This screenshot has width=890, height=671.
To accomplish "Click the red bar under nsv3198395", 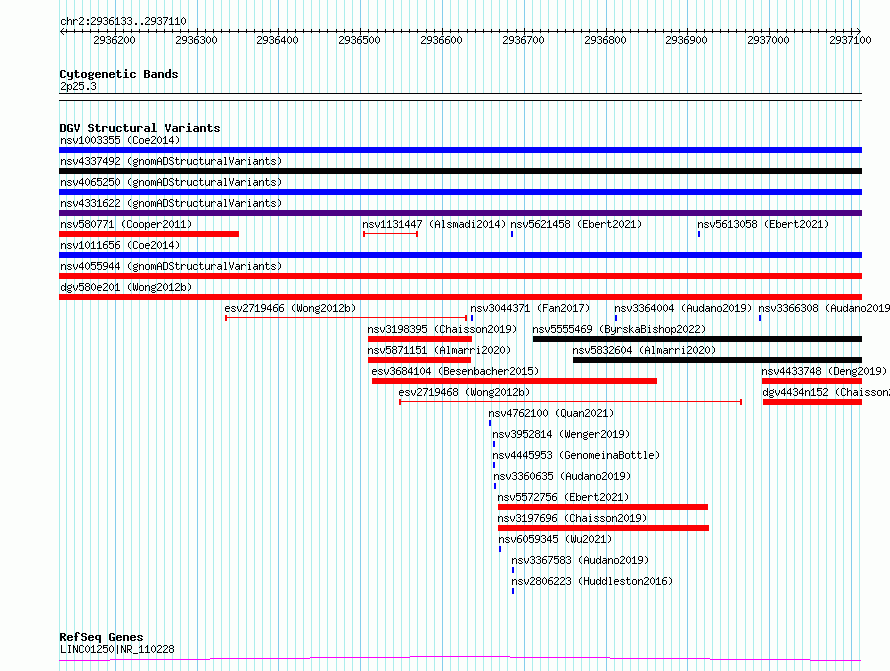I will pyautogui.click(x=420, y=339).
